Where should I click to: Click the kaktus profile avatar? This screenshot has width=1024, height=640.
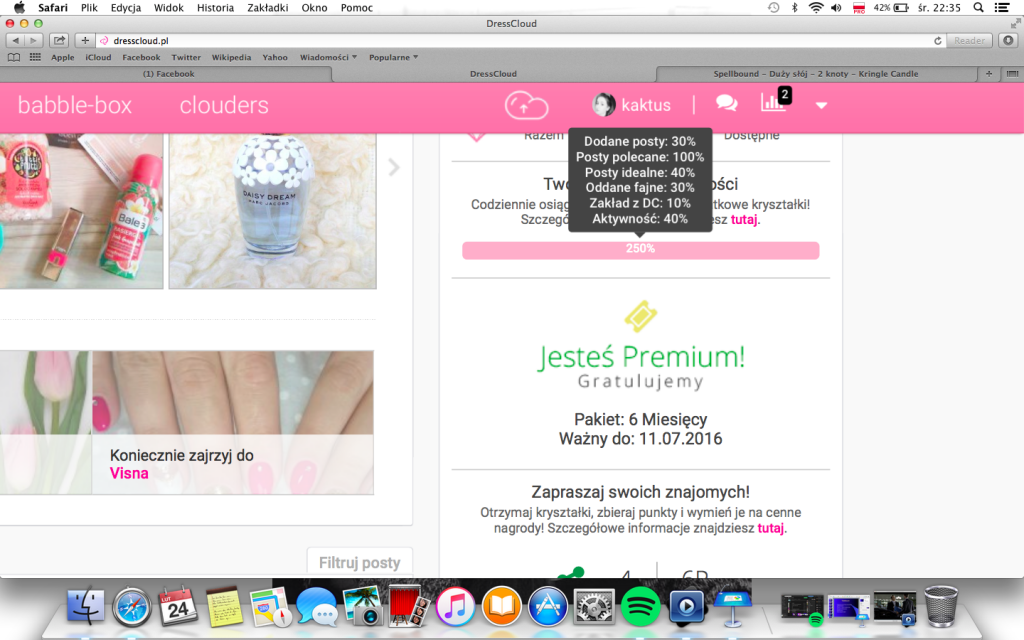click(604, 105)
